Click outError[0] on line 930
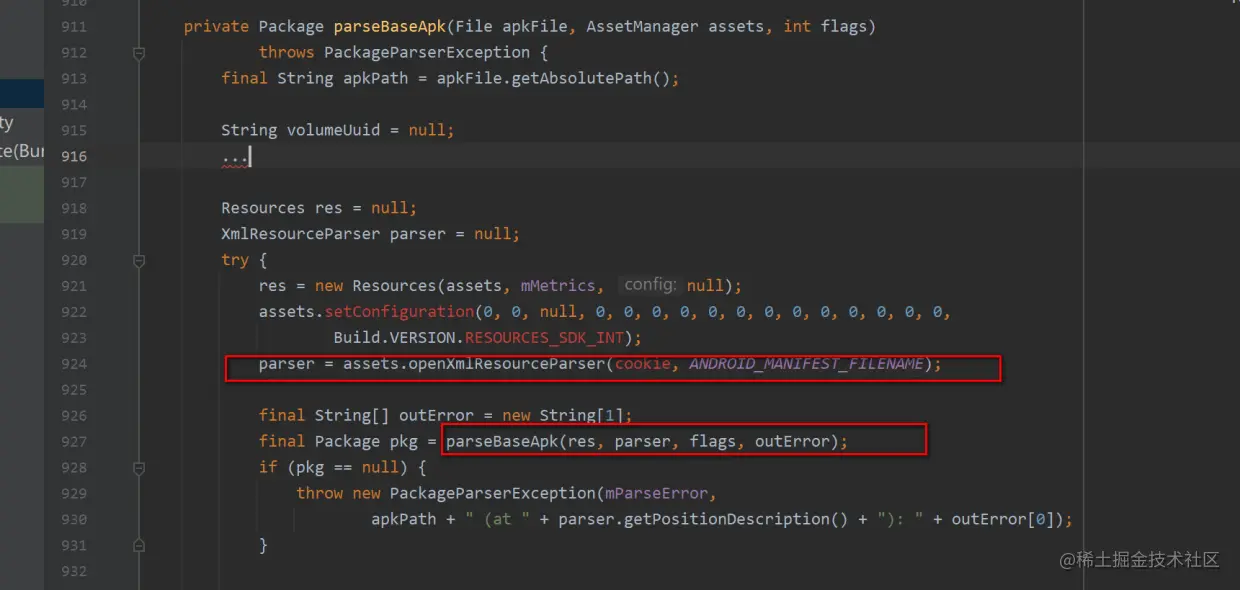1240x590 pixels. click(x=1003, y=520)
